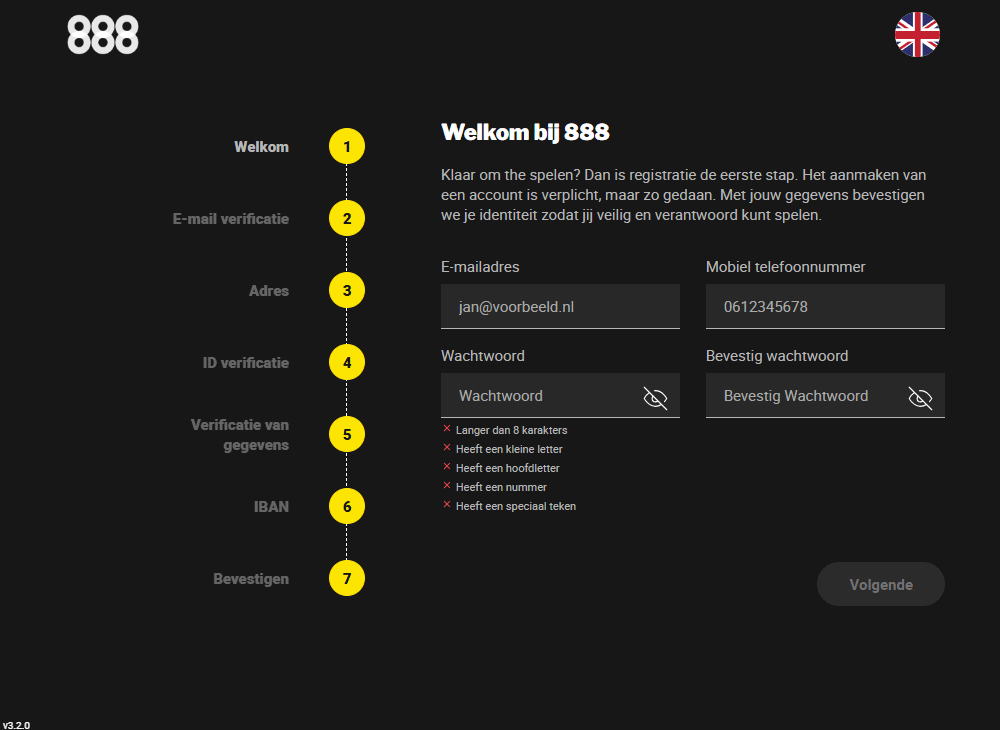Viewport: 1000px width, 730px height.
Task: Click the red X beside 'Langer dan 8 karakters'
Action: (x=447, y=429)
